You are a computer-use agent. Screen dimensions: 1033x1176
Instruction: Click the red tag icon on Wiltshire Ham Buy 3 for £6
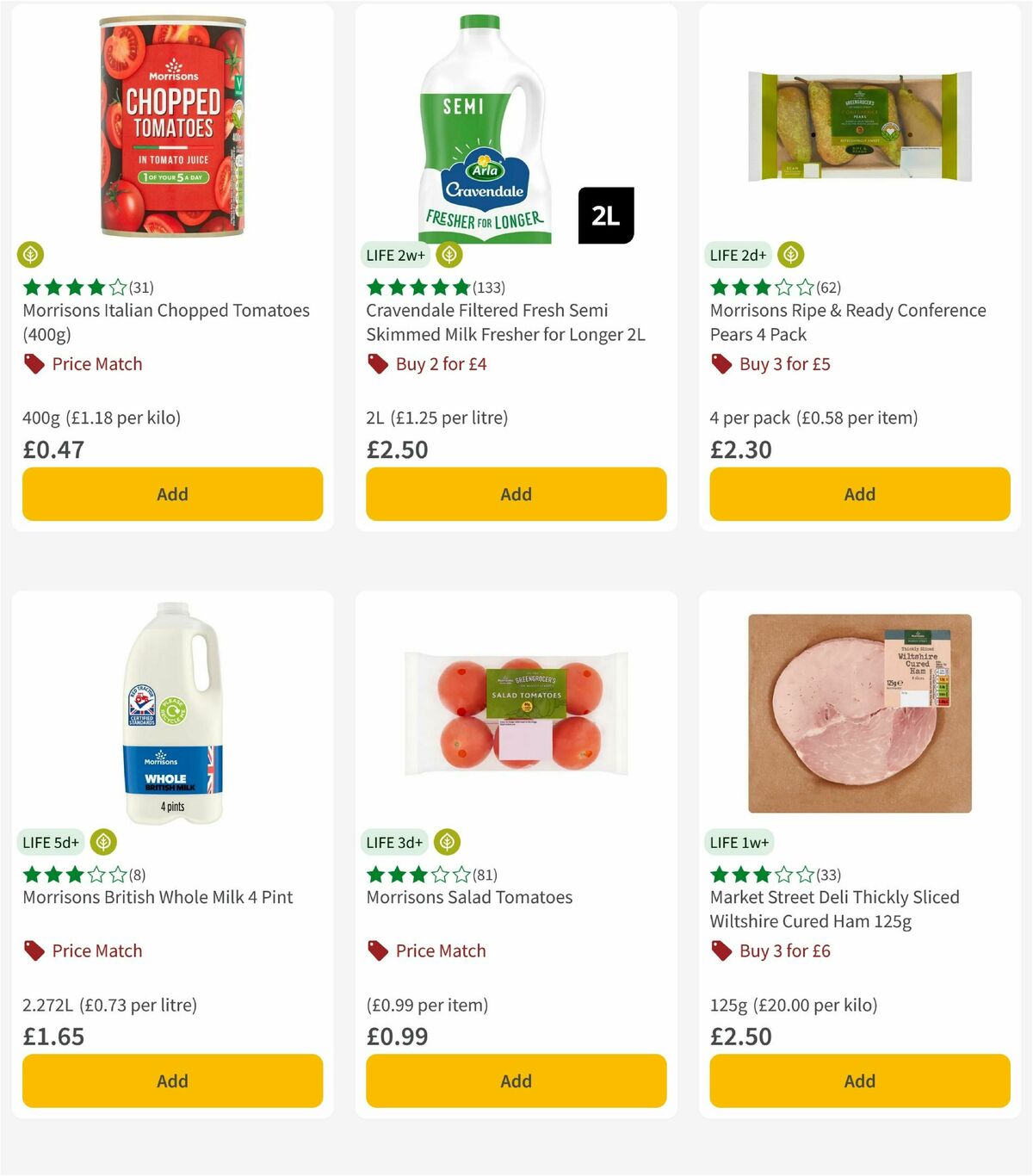(720, 950)
